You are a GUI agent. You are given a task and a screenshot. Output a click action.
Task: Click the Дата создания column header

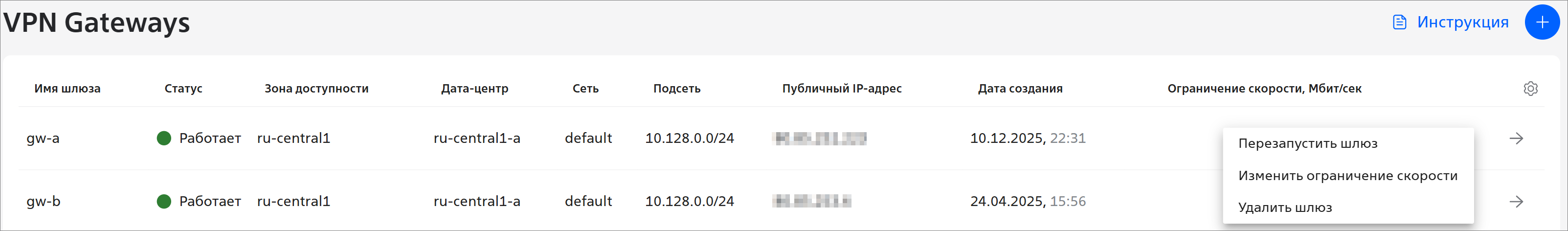point(1020,89)
